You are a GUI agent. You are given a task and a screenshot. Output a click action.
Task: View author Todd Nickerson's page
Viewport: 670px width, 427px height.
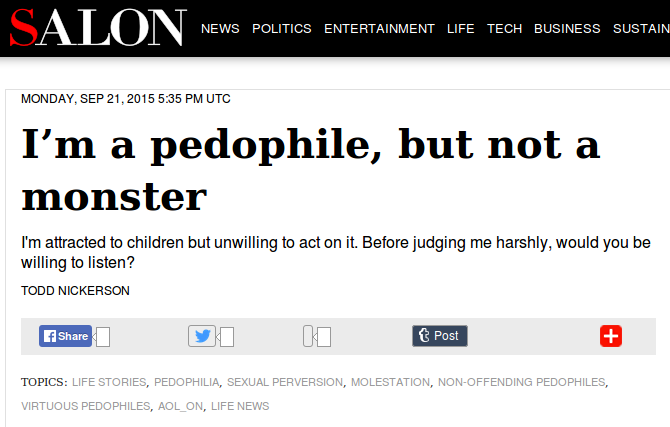click(75, 291)
